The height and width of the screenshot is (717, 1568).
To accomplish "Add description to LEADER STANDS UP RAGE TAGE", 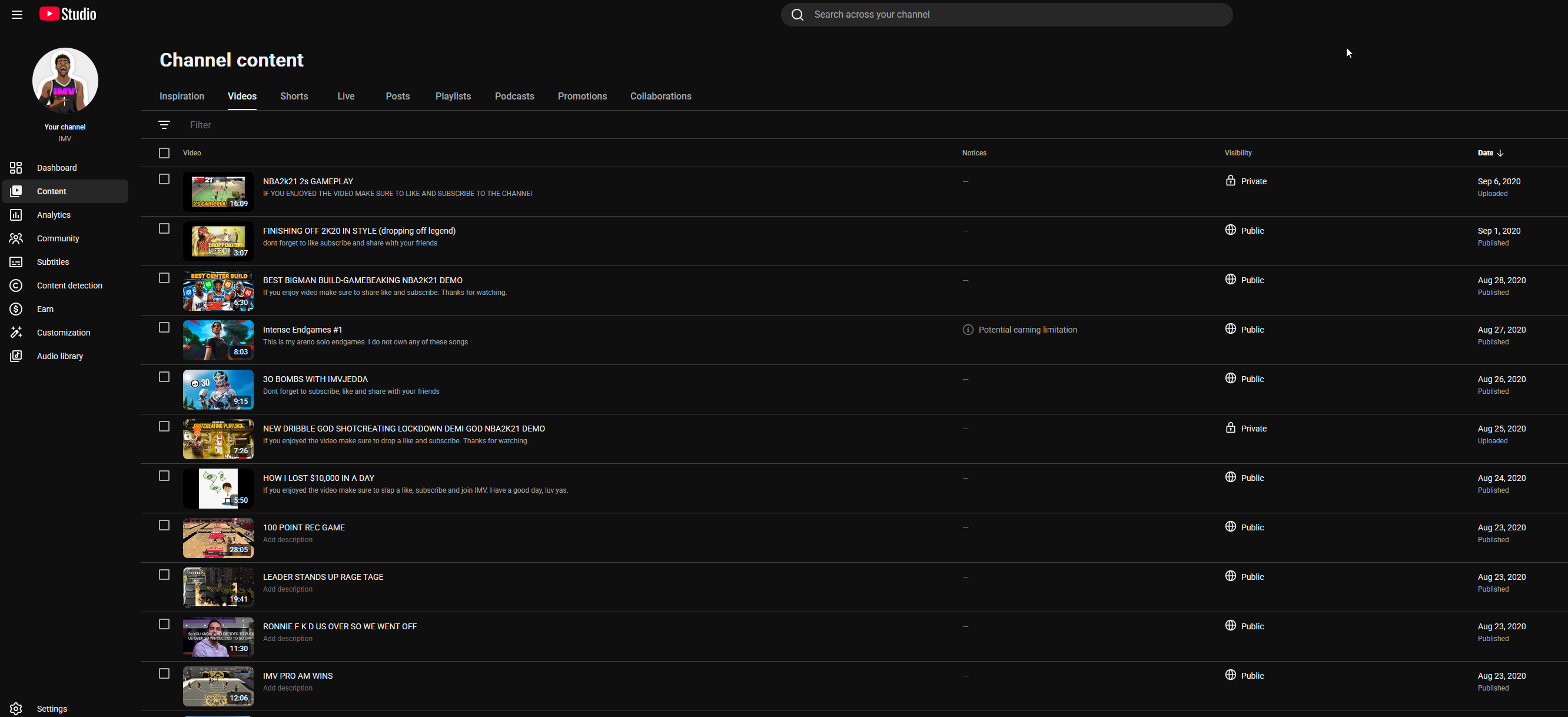I will tap(287, 589).
